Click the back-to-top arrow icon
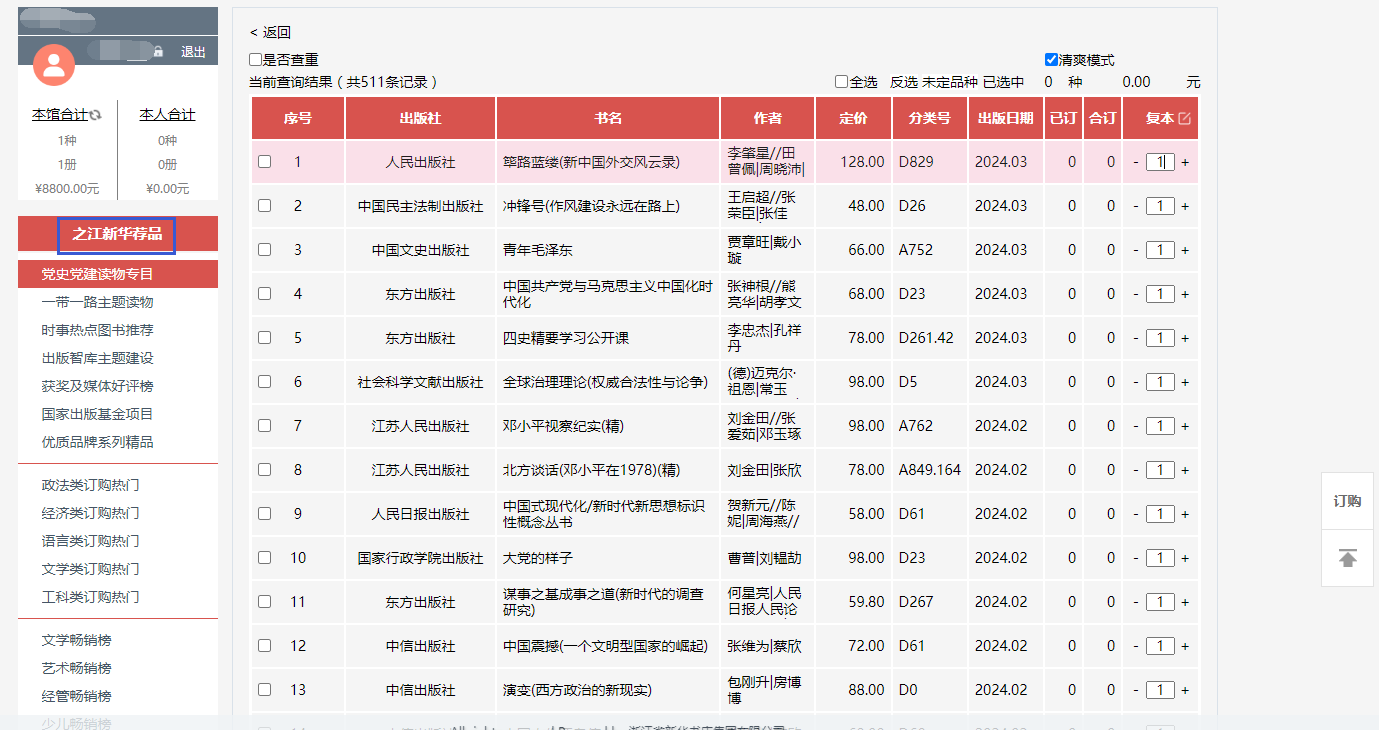This screenshot has width=1379, height=730. [1347, 558]
